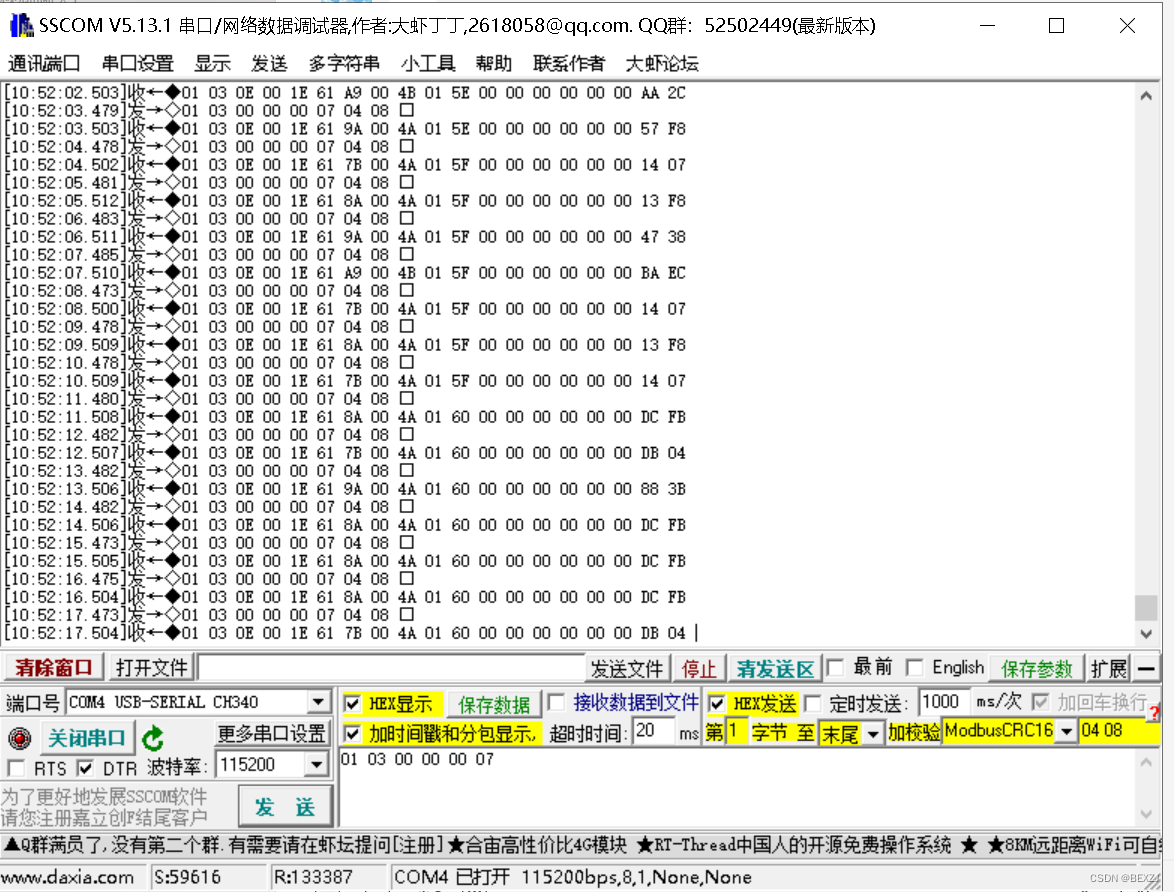Viewport: 1174px width, 892px height.
Task: Click 发送文件 send file button
Action: 627,668
